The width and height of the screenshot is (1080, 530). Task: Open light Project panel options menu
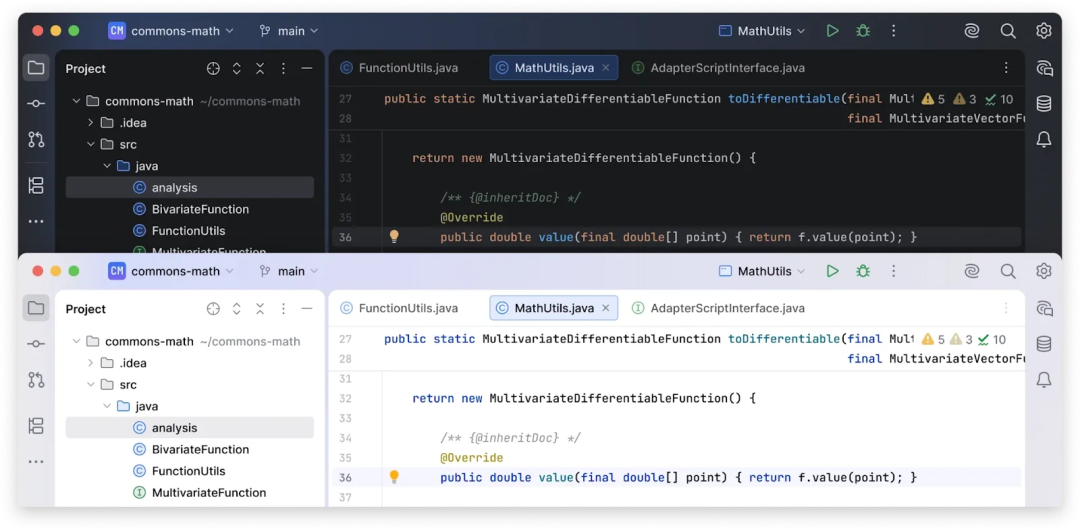pos(284,309)
